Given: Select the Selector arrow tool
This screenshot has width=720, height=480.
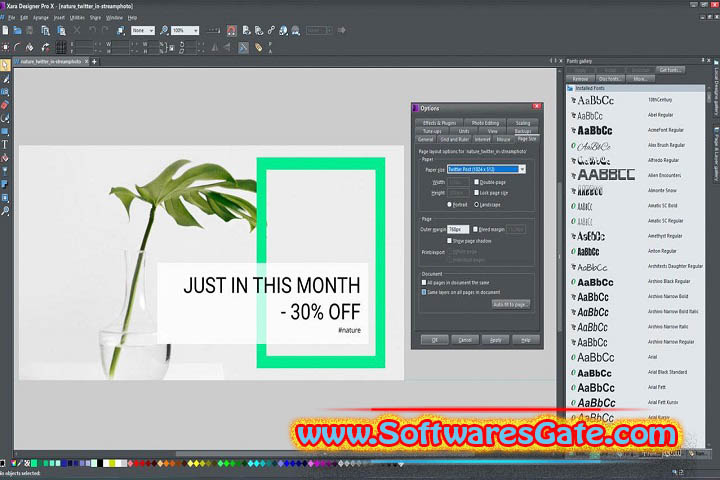Looking at the screenshot, I should tap(5, 65).
